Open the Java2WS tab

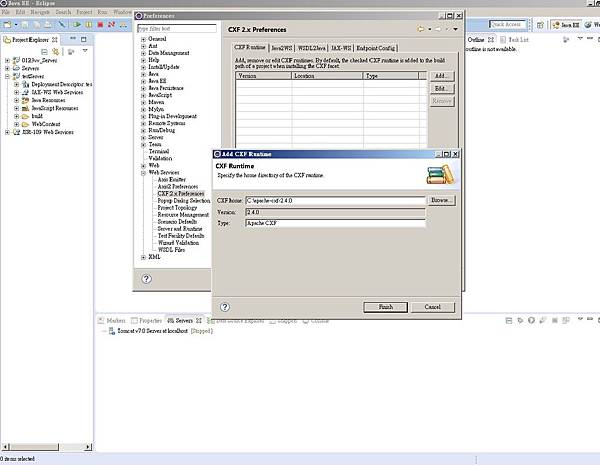282,48
